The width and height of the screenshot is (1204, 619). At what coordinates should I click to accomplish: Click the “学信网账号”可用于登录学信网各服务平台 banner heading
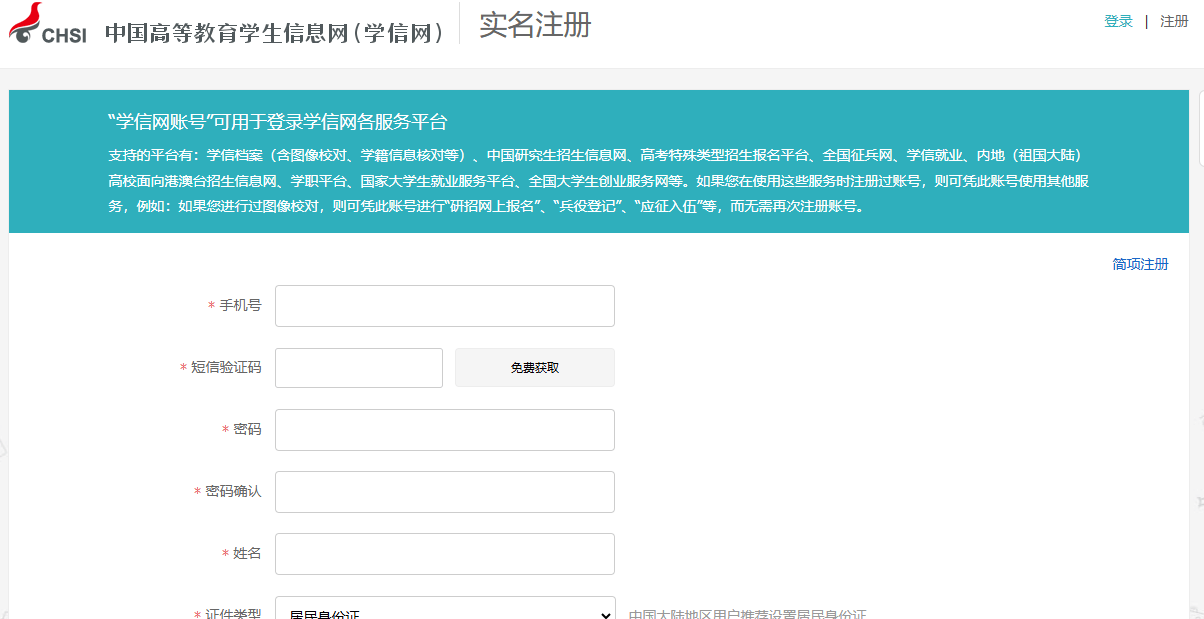[x=277, y=122]
